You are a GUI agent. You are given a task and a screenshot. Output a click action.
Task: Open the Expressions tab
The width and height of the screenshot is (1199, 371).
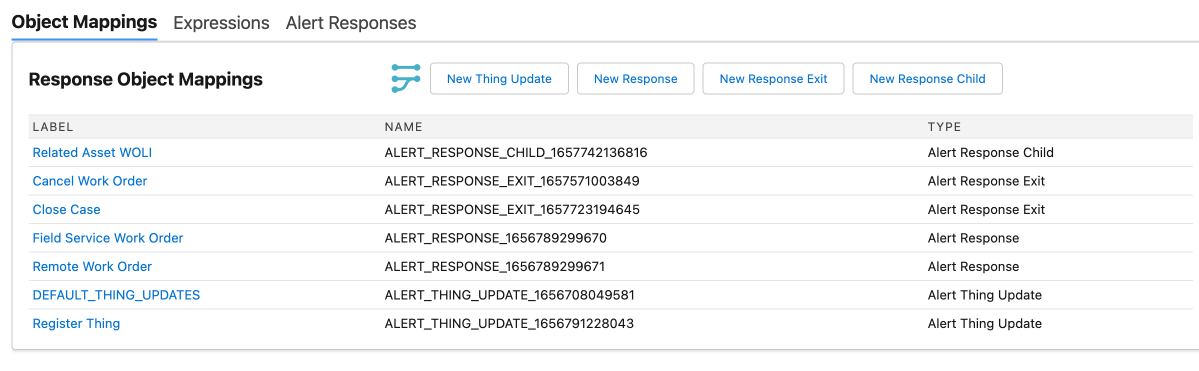pyautogui.click(x=221, y=23)
